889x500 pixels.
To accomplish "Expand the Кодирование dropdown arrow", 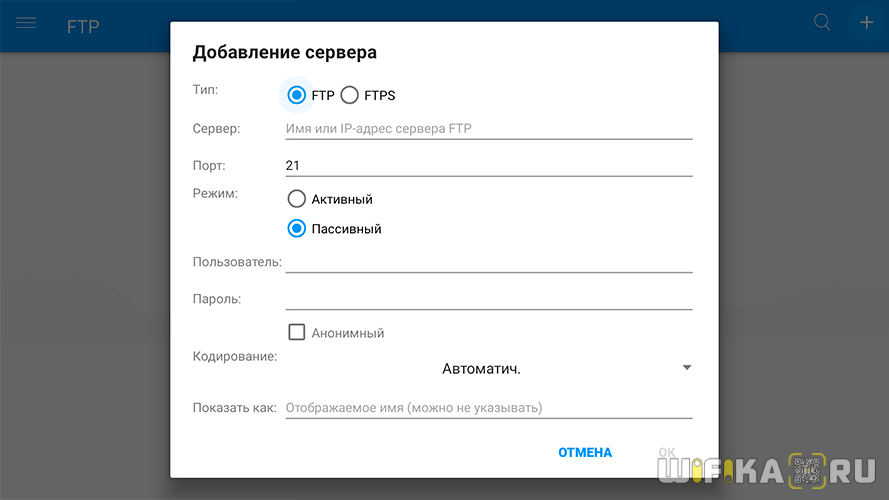I will pos(686,368).
